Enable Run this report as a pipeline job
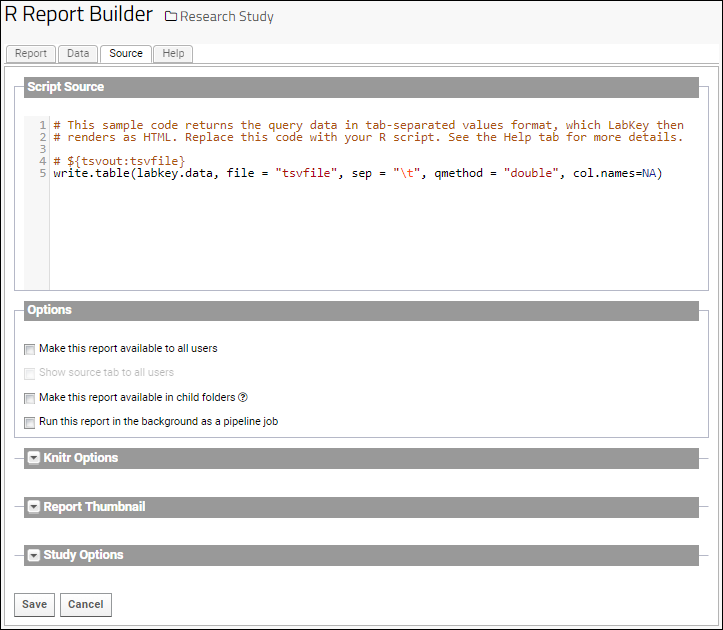 point(30,422)
